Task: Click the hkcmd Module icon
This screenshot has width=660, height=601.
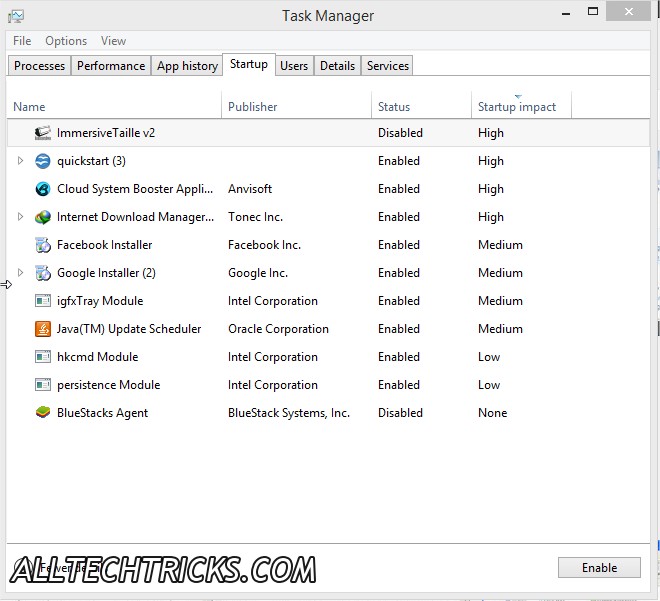Action: pyautogui.click(x=43, y=357)
